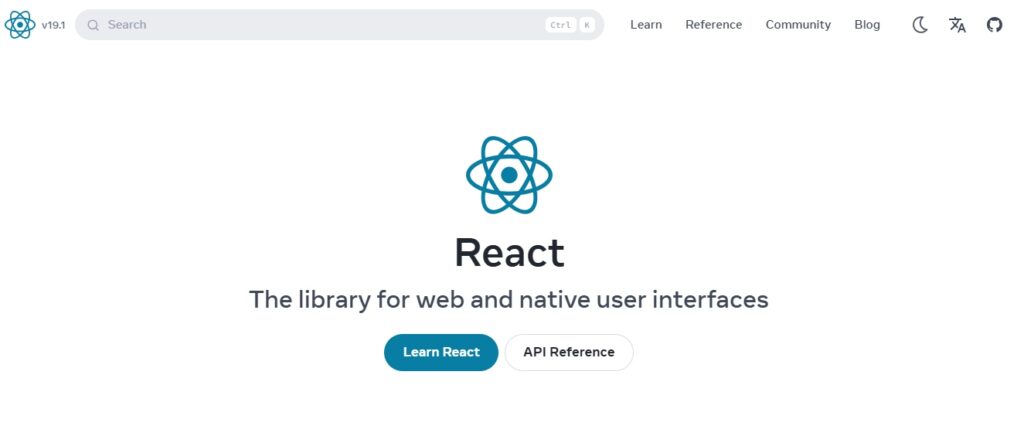Viewport: 1024px width, 426px height.
Task: Click the large React atom logo
Action: click(x=509, y=175)
